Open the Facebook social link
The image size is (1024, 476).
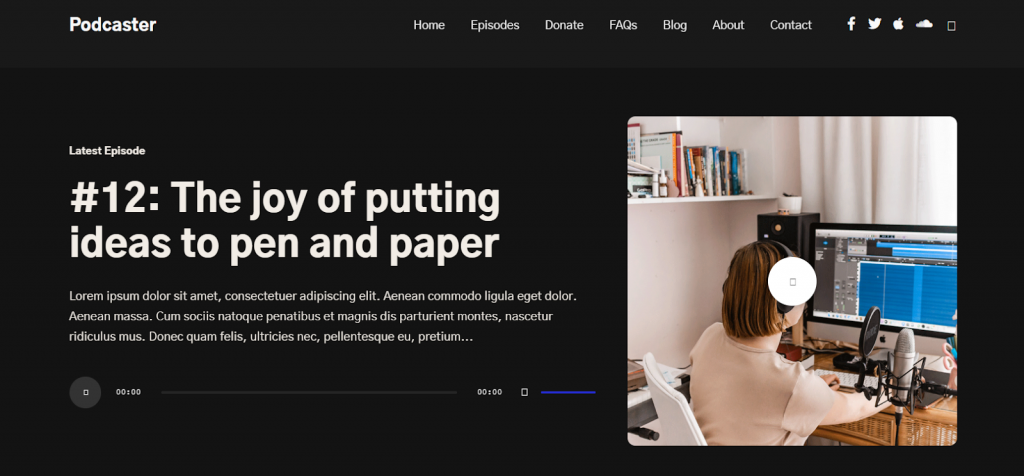[x=851, y=24]
